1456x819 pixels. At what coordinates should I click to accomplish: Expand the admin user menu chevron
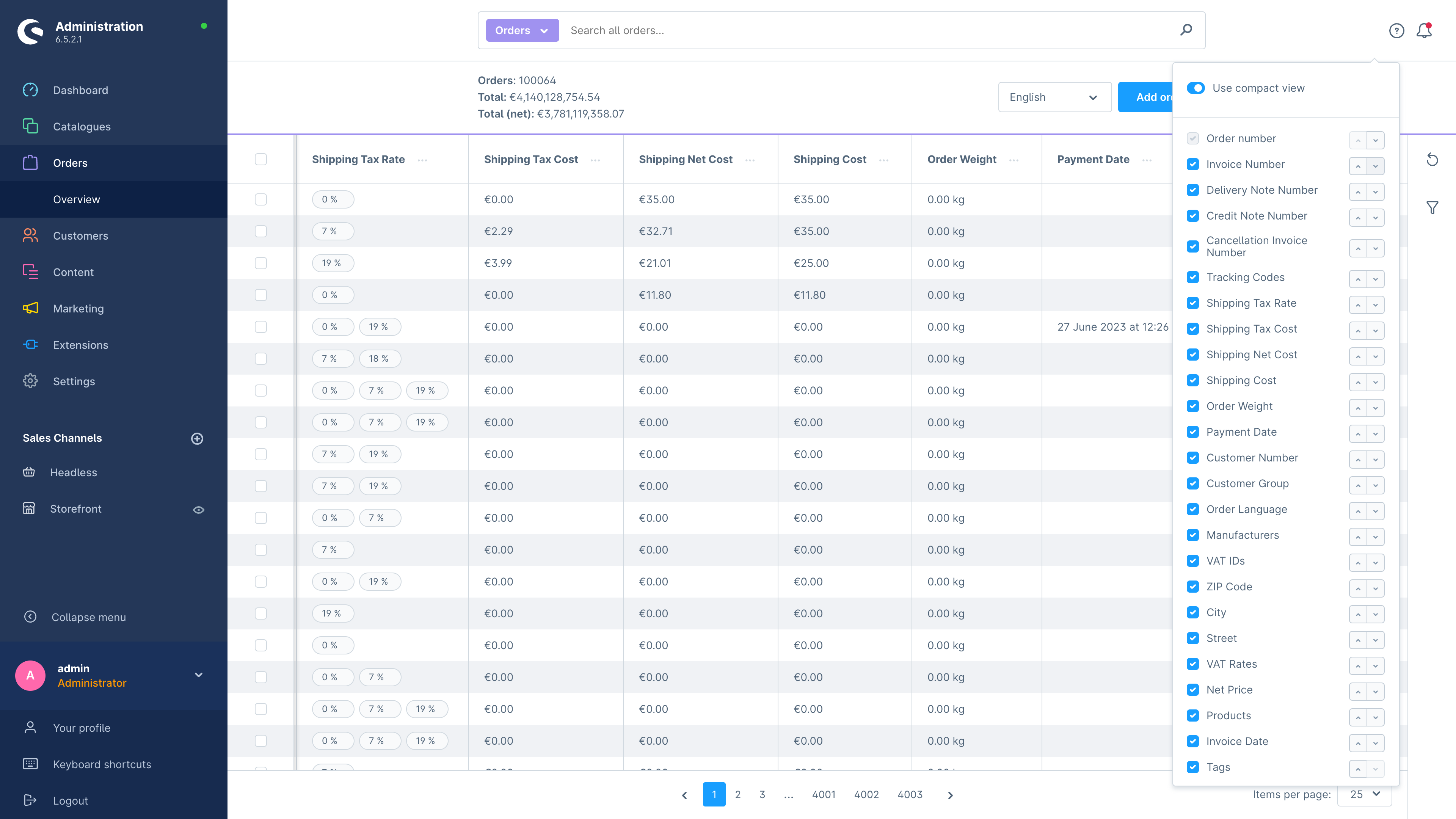(x=198, y=675)
